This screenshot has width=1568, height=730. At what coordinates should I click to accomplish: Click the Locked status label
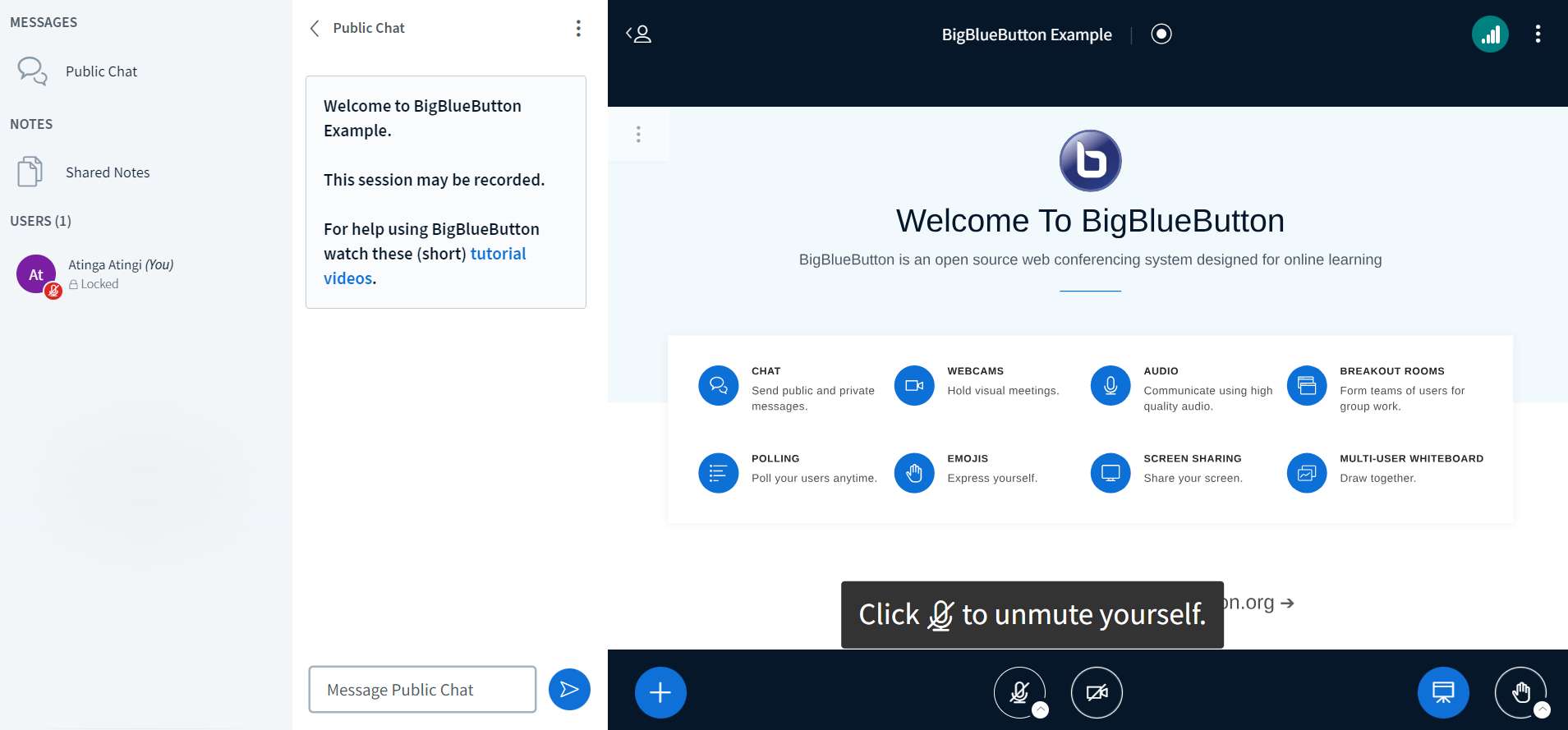(x=94, y=284)
